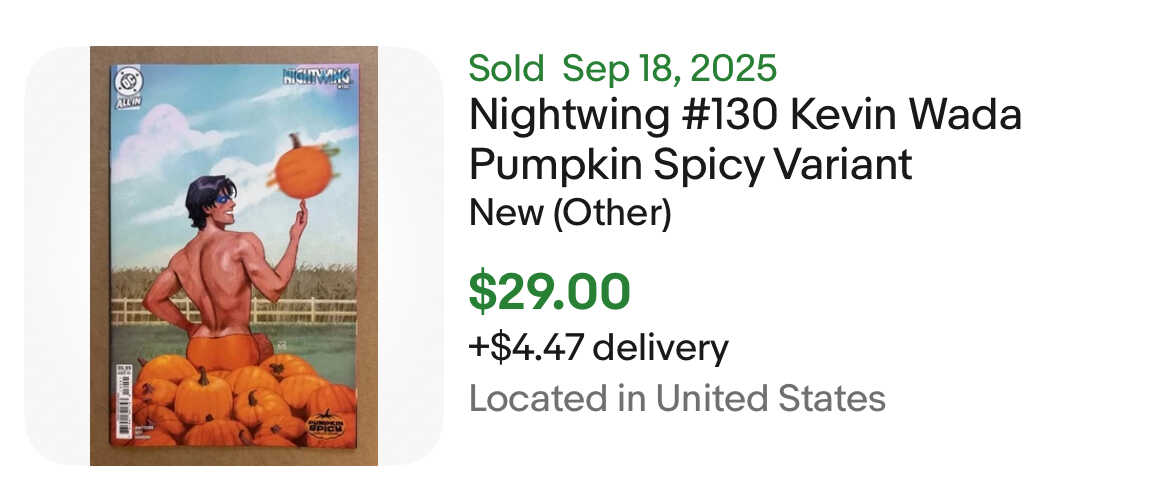Select the $29.00 sold price
Screen dimensions: 1170x503
coord(550,291)
